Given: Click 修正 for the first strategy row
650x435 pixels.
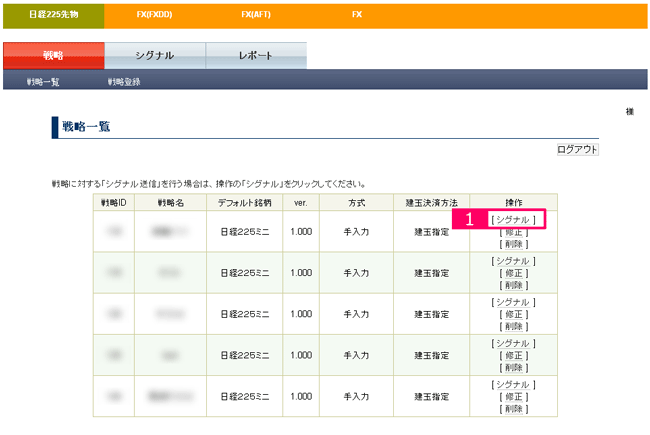Looking at the screenshot, I should (514, 232).
